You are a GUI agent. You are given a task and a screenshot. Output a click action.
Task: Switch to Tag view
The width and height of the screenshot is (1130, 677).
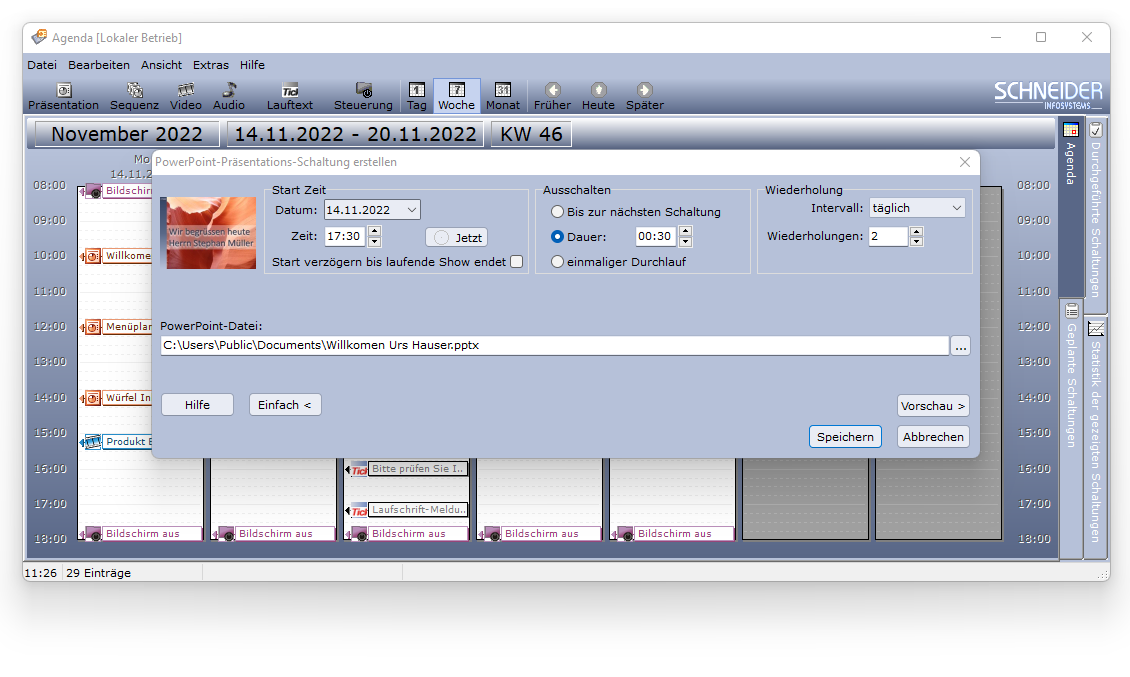coord(417,97)
